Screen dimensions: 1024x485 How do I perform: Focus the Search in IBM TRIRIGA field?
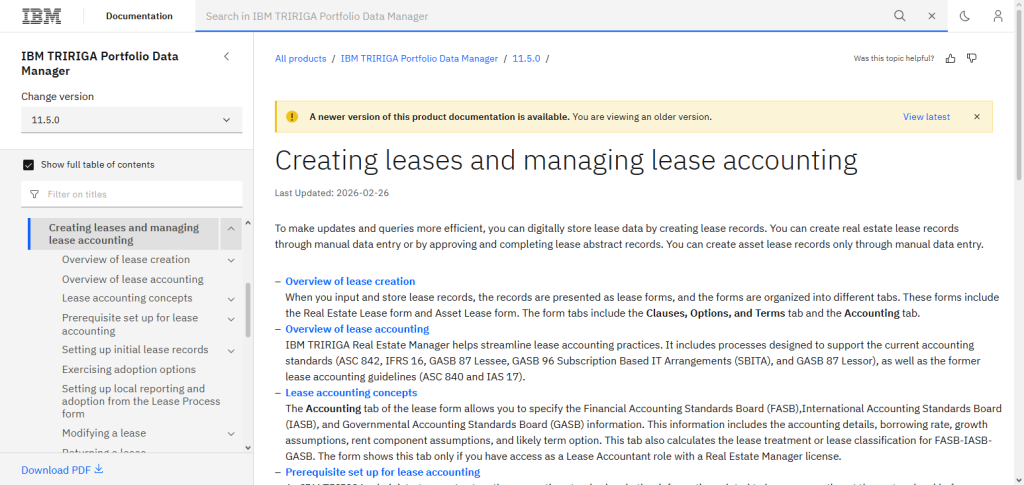click(542, 16)
